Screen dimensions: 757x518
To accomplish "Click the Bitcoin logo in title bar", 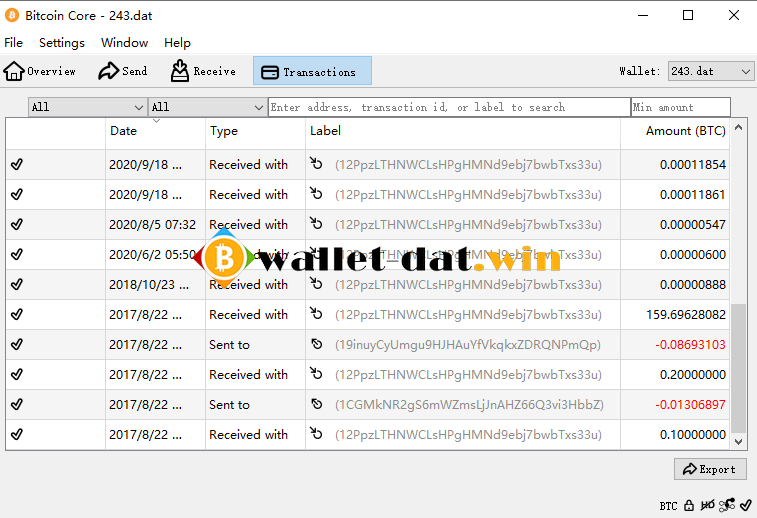I will [12, 15].
